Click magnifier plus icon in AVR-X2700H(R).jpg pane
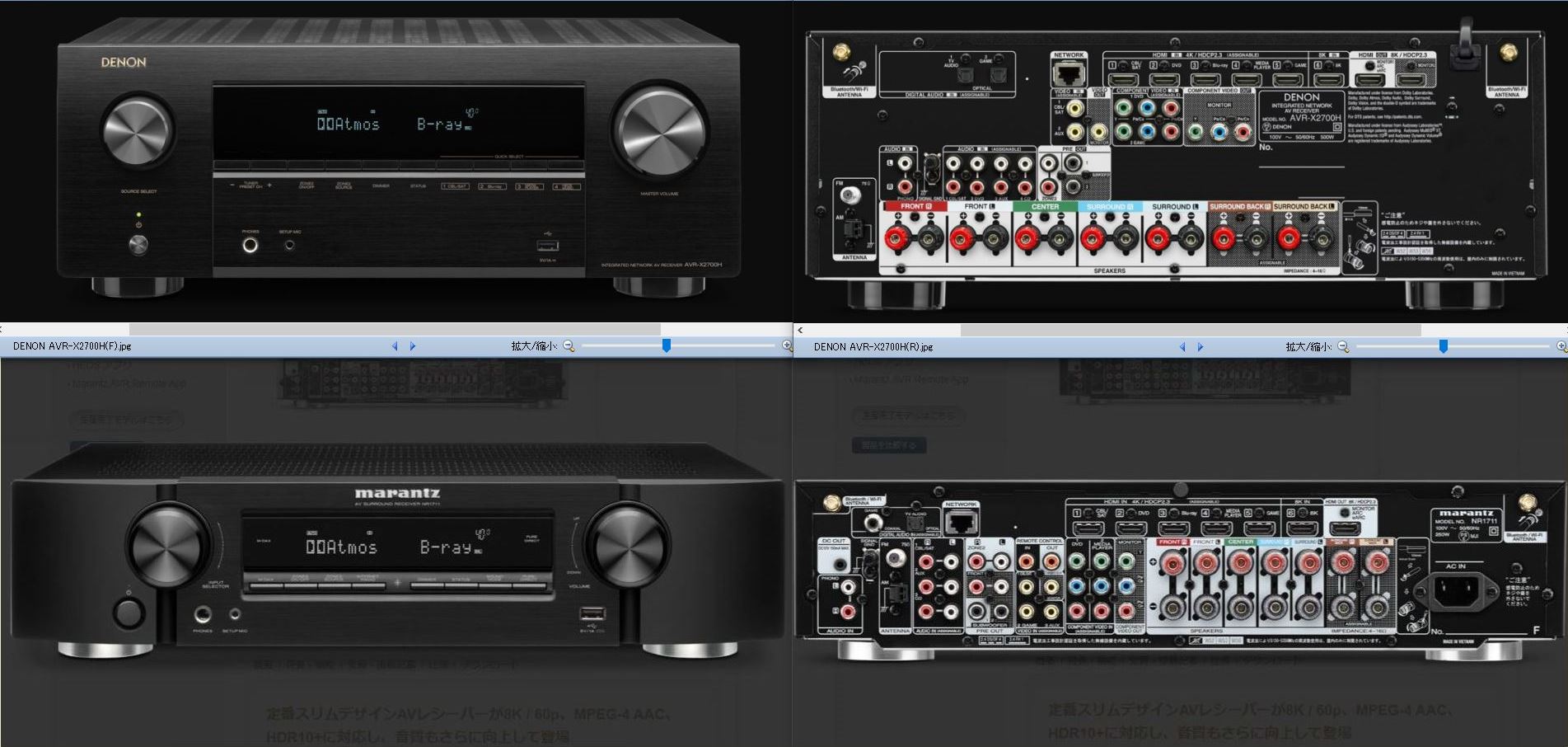Screen dimensions: 1568x747 click(1561, 347)
